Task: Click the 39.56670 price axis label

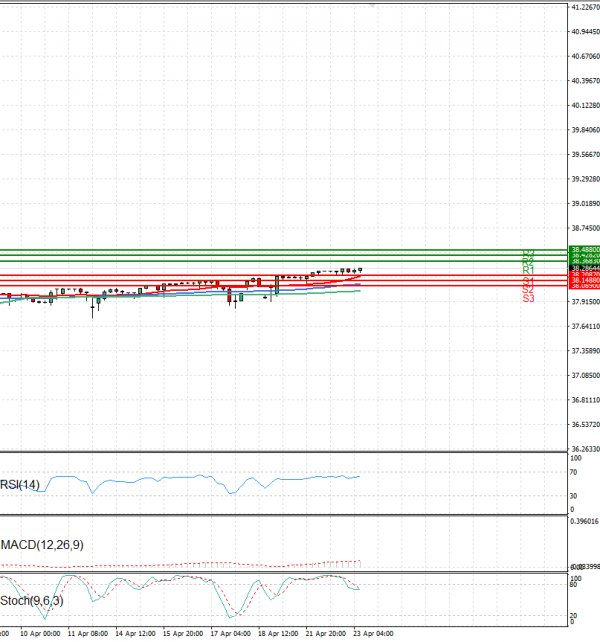Action: 586,154
